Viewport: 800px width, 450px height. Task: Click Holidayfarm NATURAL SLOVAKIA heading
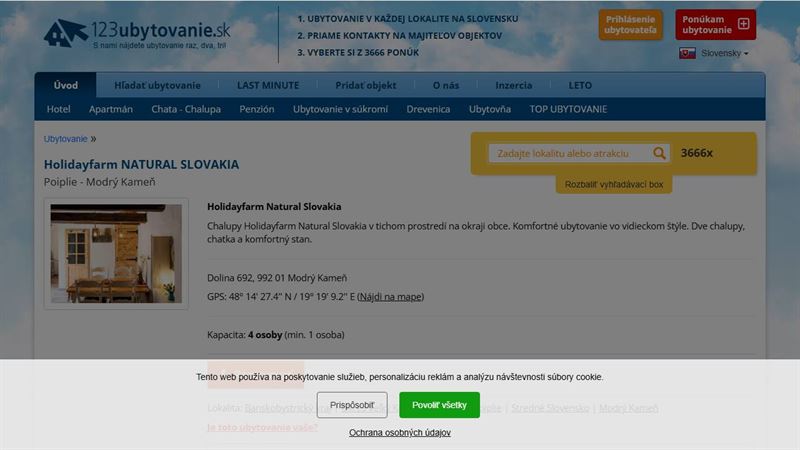click(x=141, y=164)
